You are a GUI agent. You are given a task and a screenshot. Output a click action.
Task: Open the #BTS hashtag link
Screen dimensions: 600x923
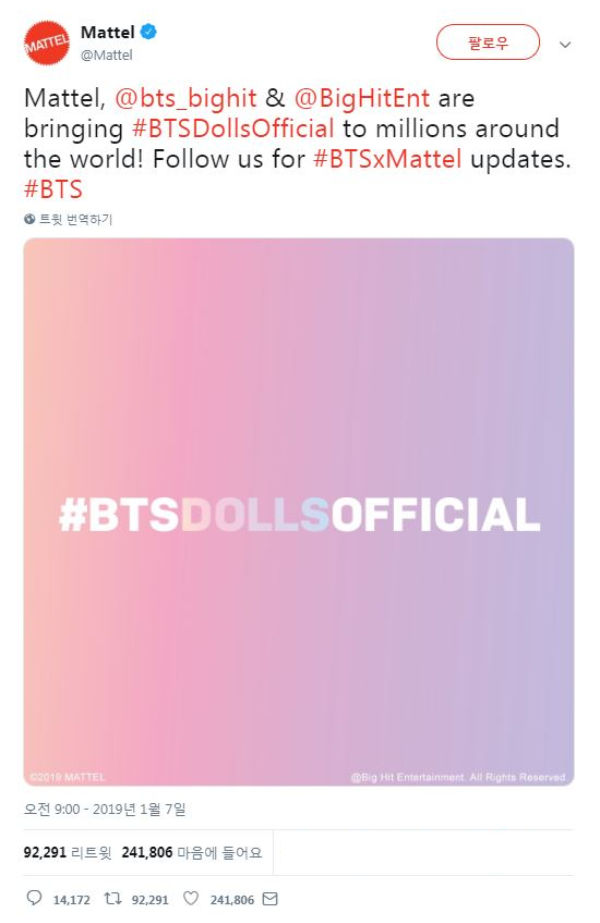pos(53,190)
